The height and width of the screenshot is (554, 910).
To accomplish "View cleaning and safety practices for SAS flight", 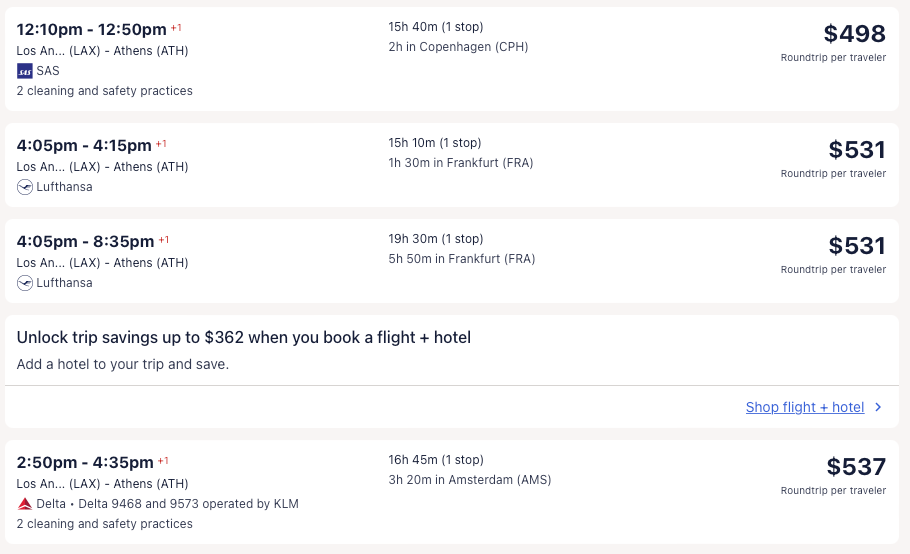I will (104, 91).
